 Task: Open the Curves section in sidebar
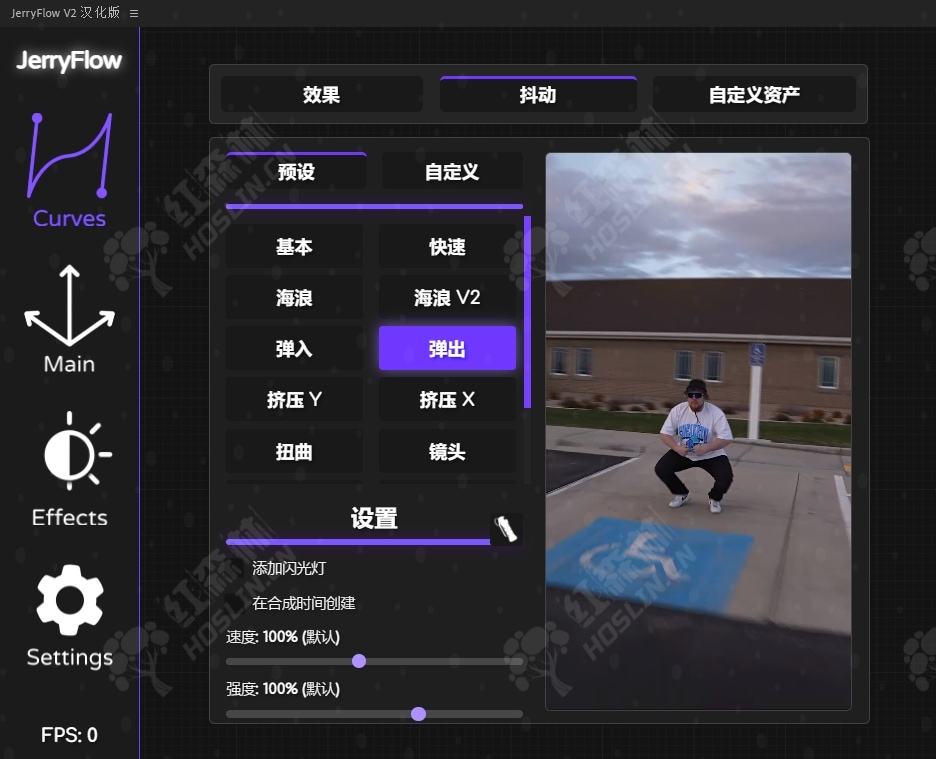[x=69, y=170]
